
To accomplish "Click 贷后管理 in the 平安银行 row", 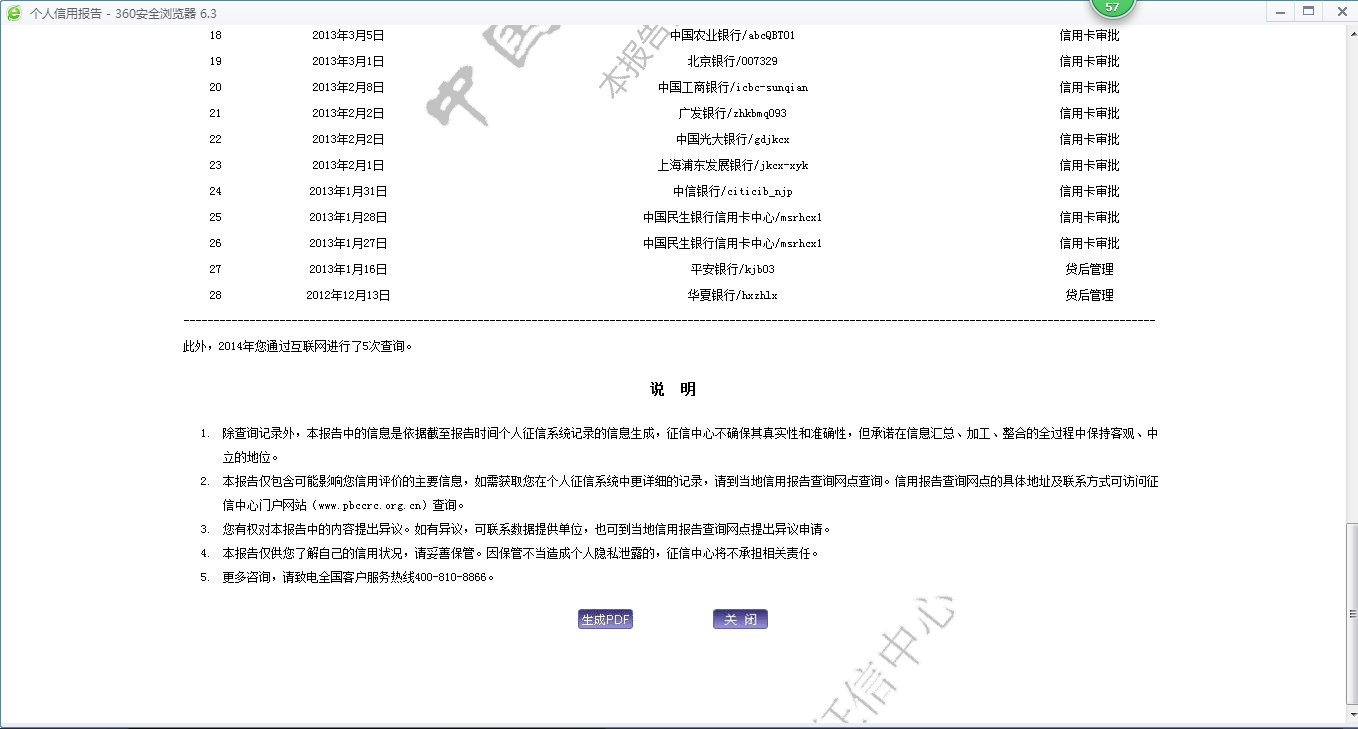I will [1089, 269].
